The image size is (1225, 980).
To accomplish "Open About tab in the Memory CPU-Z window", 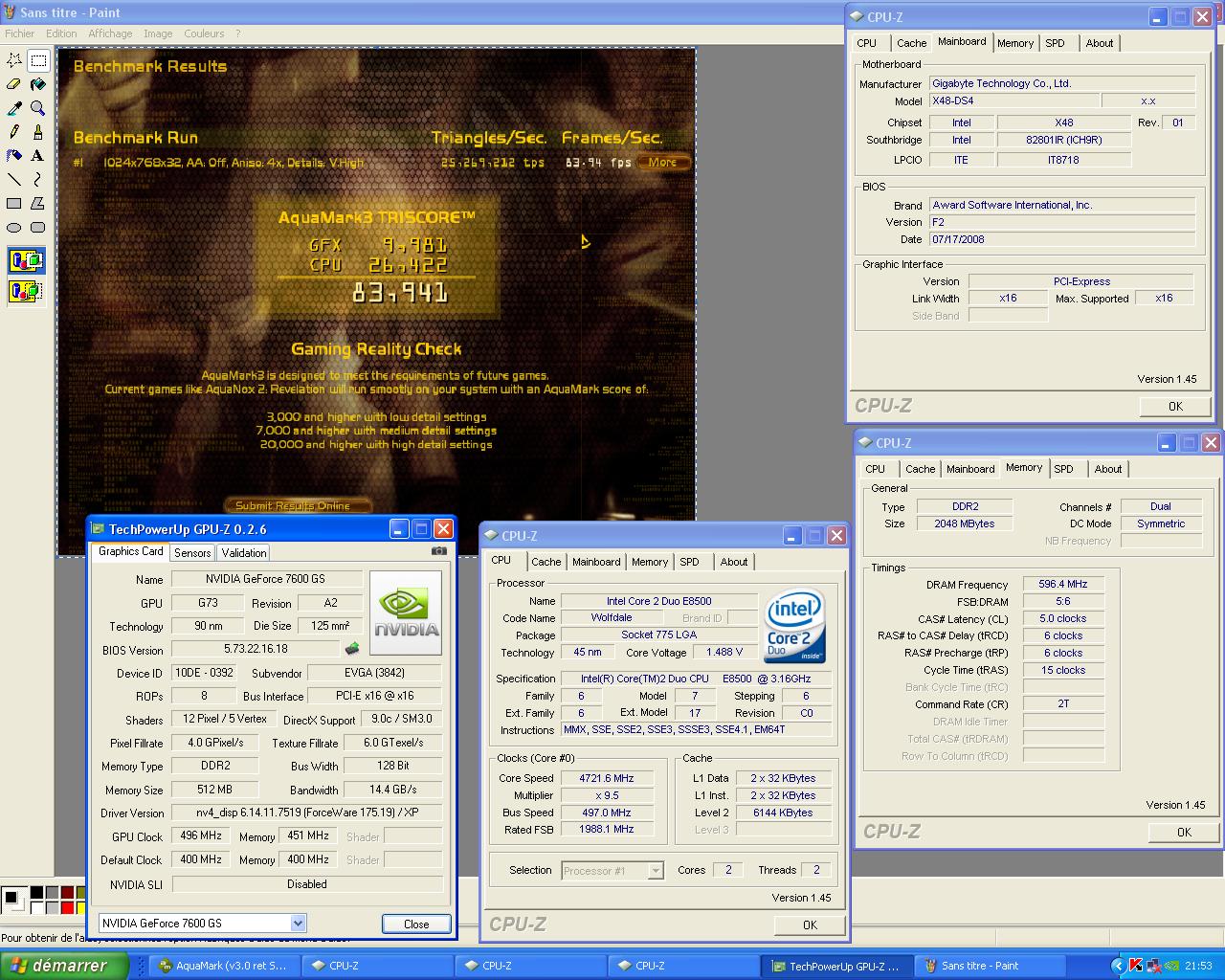I will (1108, 469).
